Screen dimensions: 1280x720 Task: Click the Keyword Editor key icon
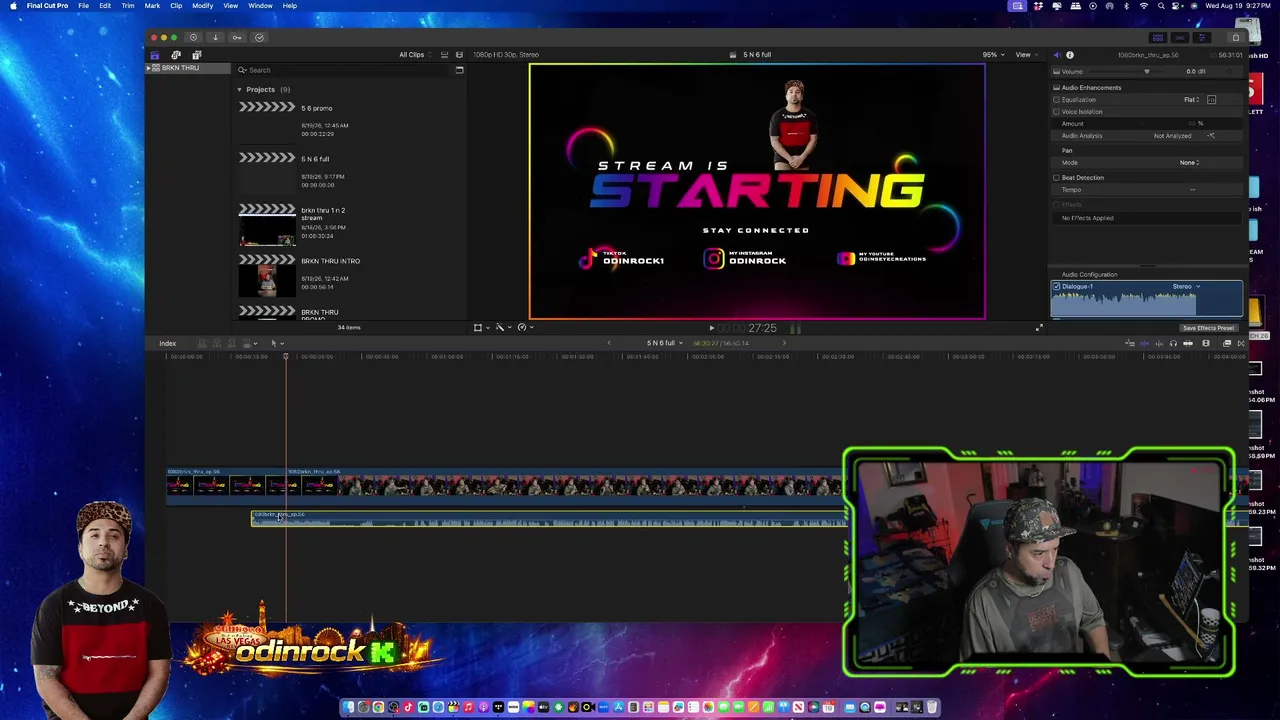(x=237, y=38)
